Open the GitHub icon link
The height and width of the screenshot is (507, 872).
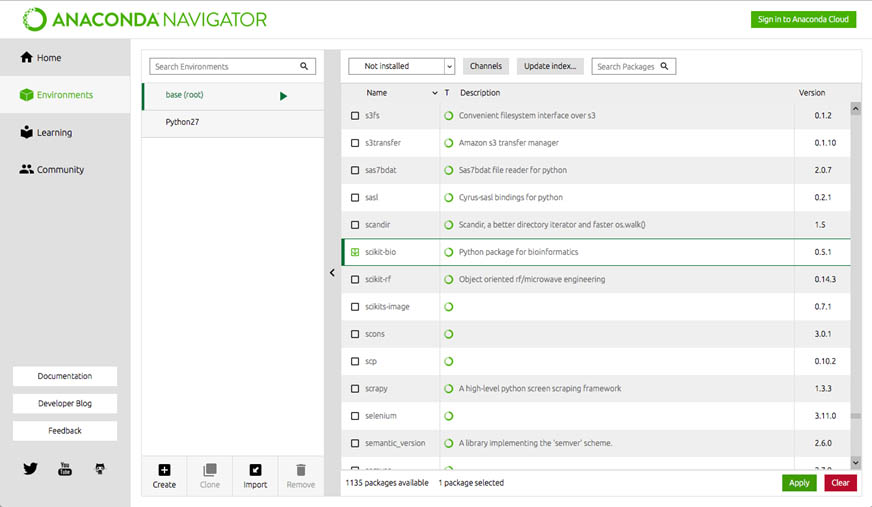pos(100,469)
